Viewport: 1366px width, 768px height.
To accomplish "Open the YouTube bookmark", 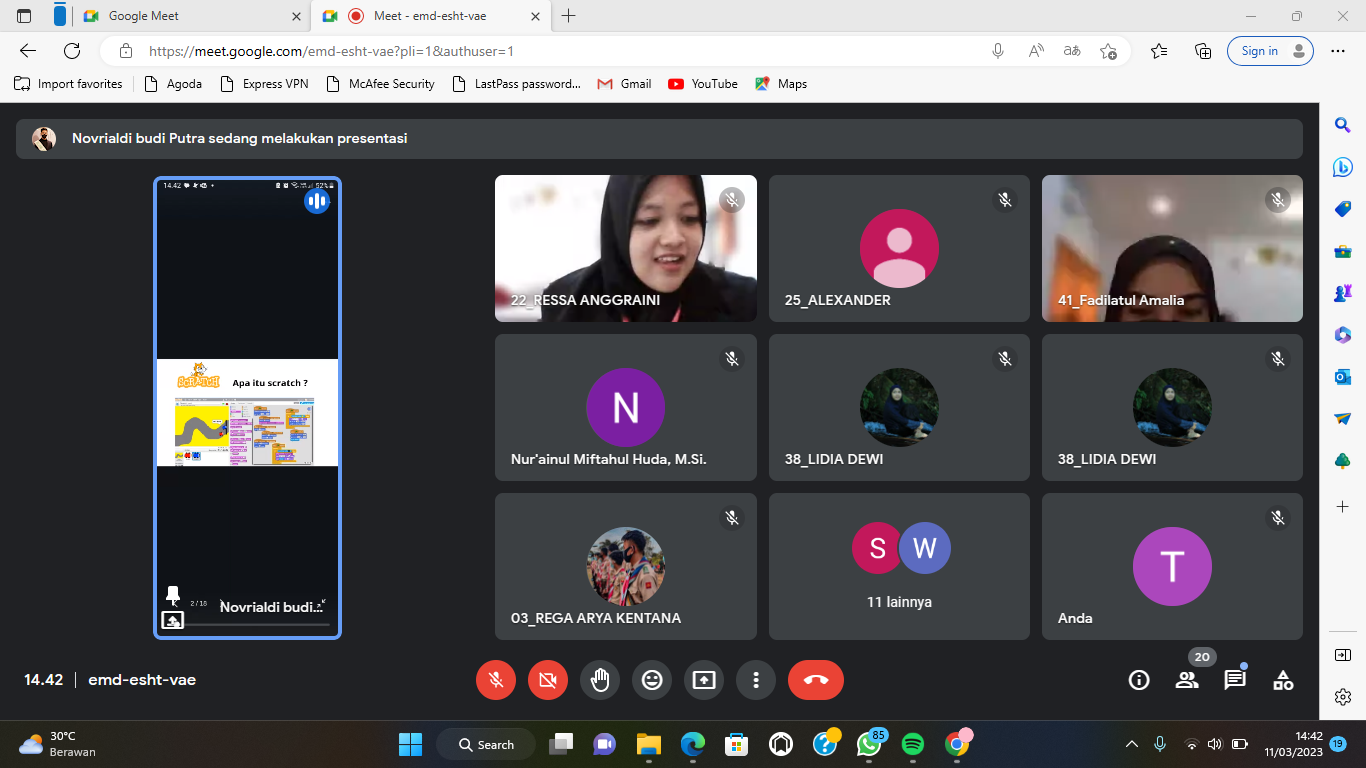I will click(703, 84).
